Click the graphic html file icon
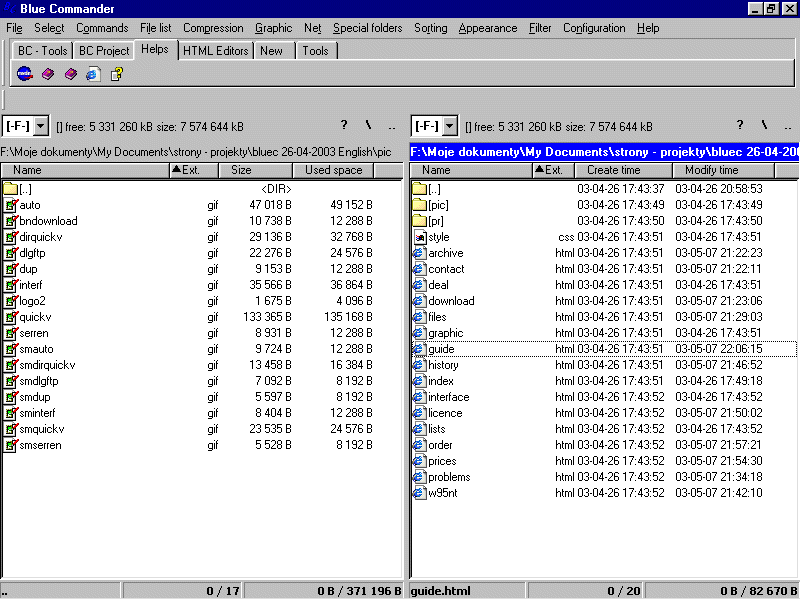This screenshot has width=800, height=600. pos(419,333)
